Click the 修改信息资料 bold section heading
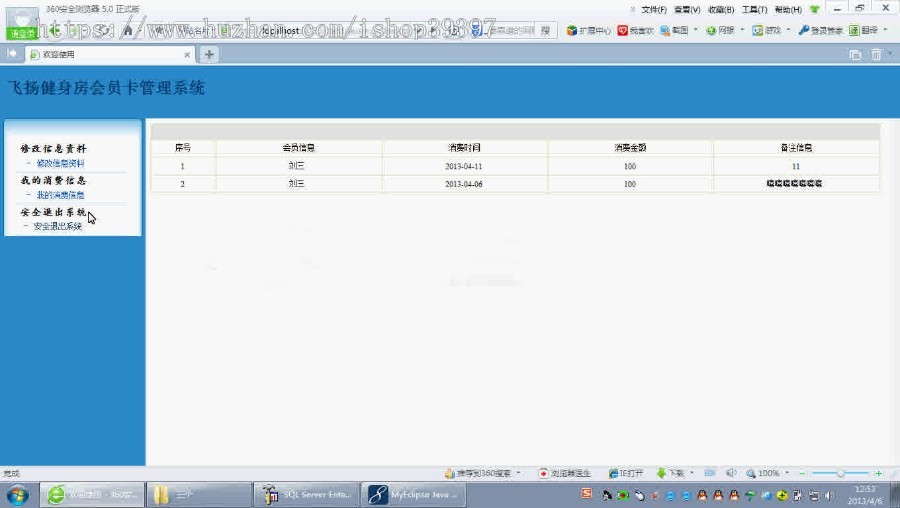The width and height of the screenshot is (900, 508). click(53, 149)
